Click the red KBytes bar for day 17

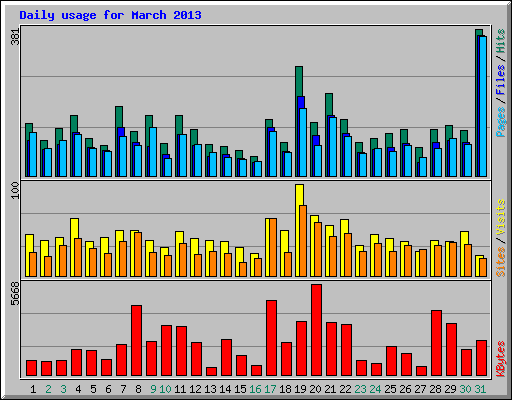pos(271,338)
